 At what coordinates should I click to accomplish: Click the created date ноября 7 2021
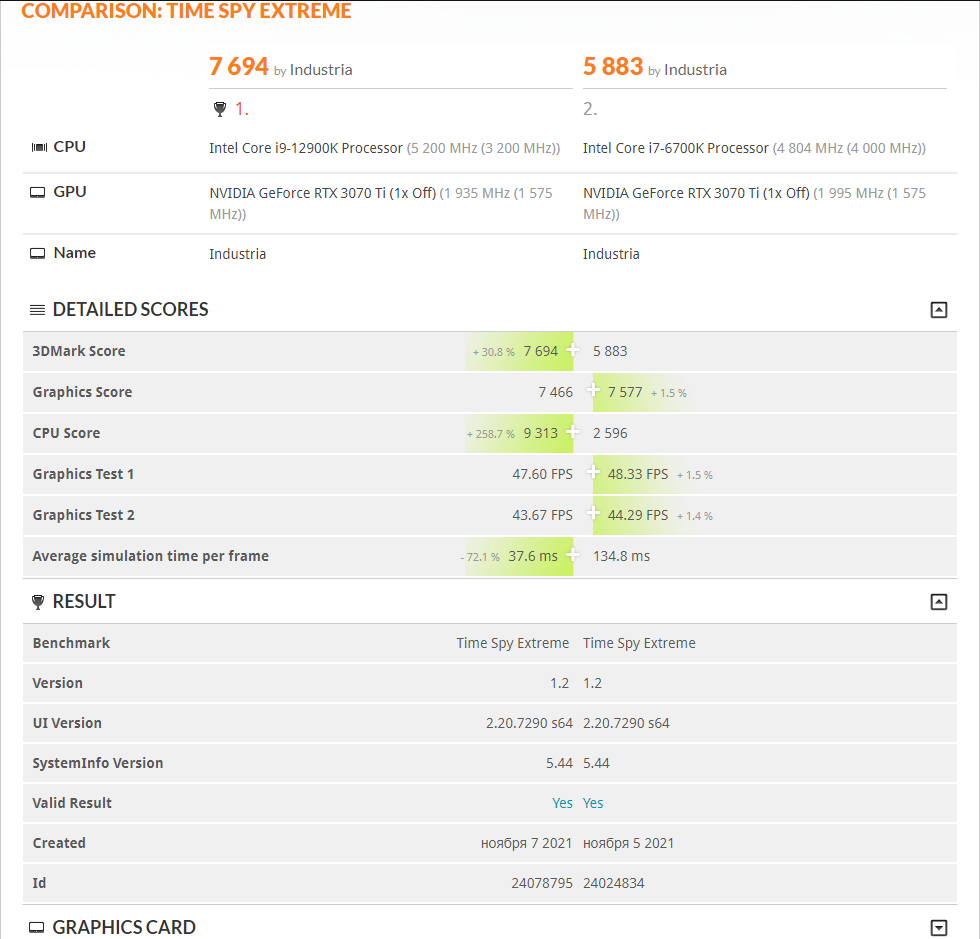coord(526,843)
